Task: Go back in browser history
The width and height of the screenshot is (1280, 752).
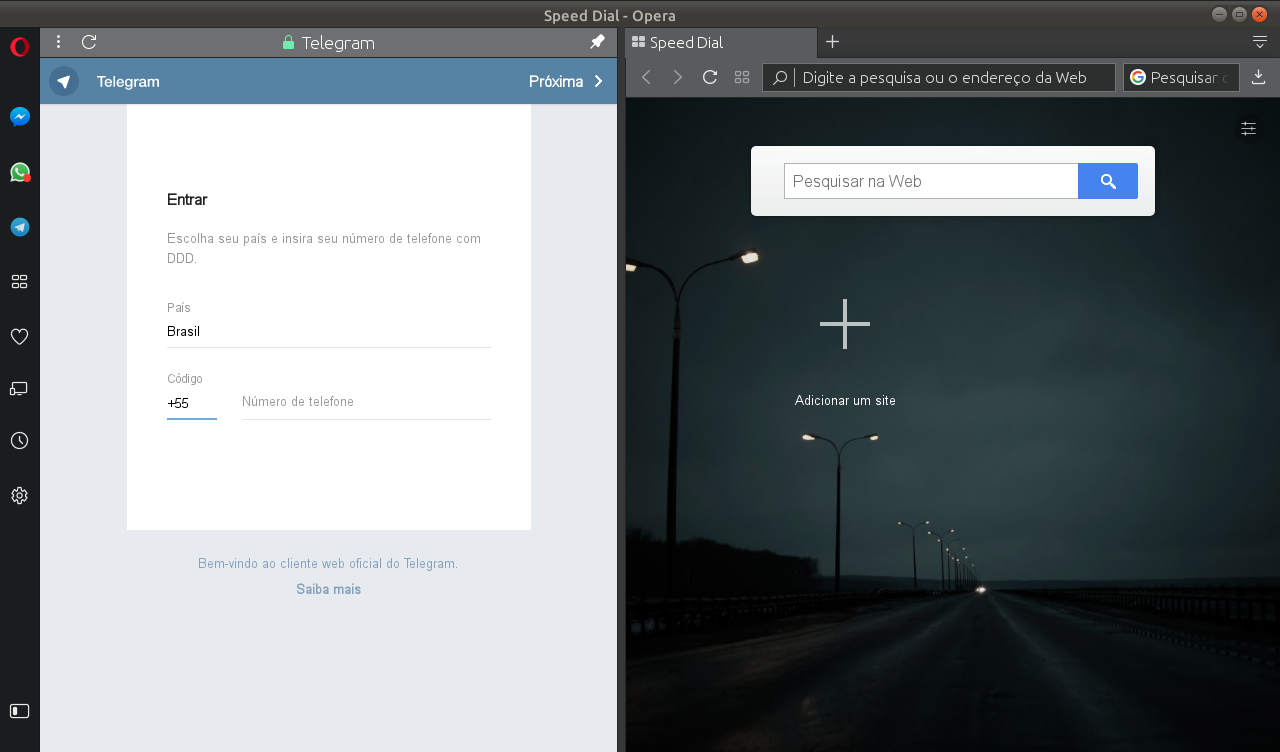Action: (646, 77)
